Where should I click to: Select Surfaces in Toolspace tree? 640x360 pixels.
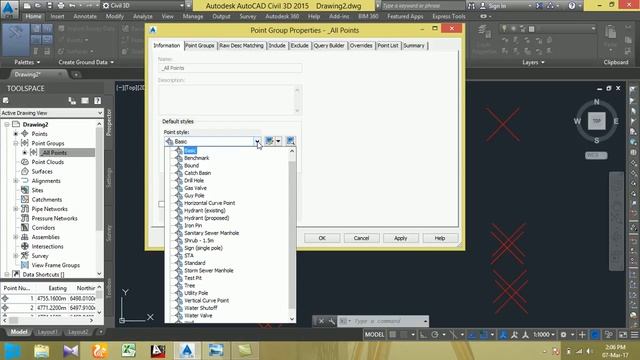(x=42, y=171)
